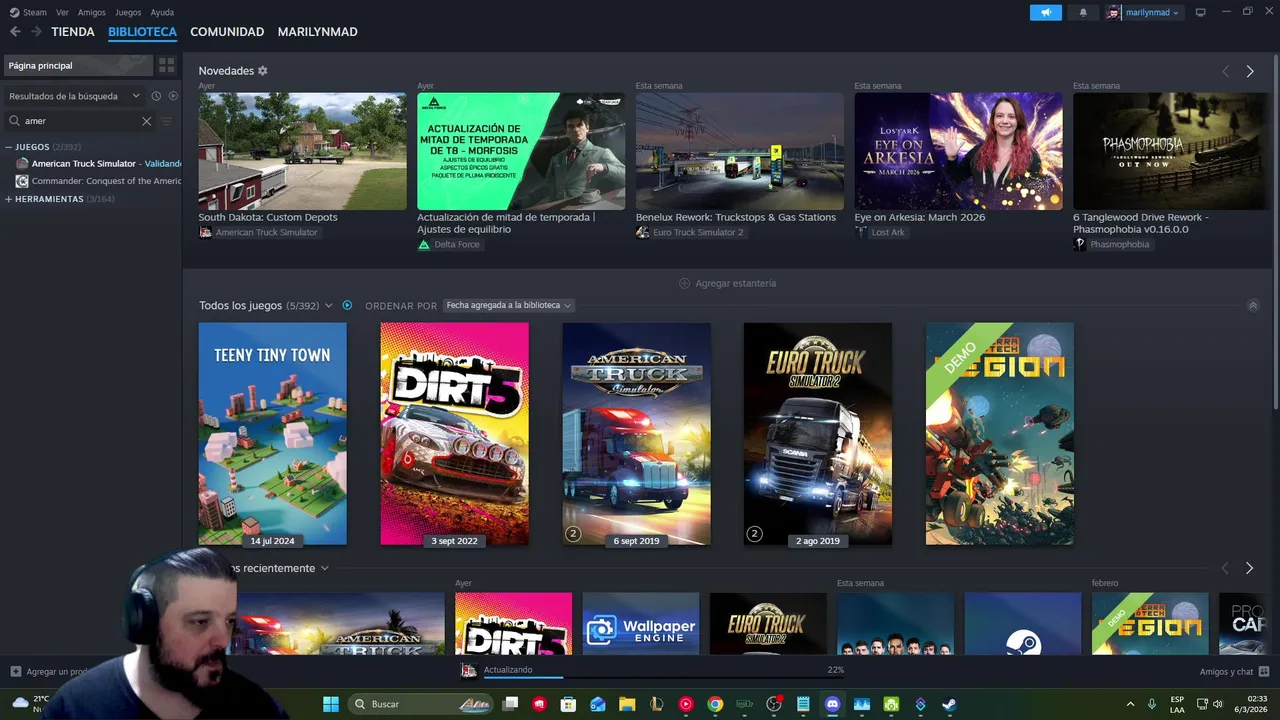Open Euro Truck Simulator 2 game cover

[818, 434]
